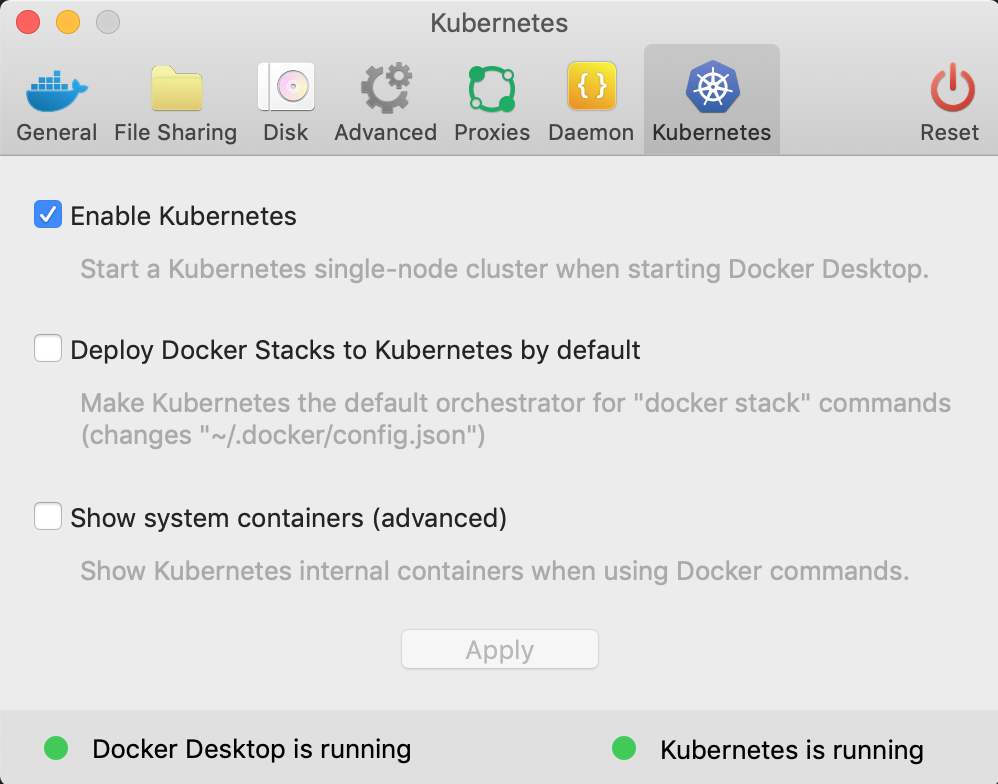This screenshot has width=998, height=784.
Task: Check Show system containers (advanced)
Action: coord(47,517)
